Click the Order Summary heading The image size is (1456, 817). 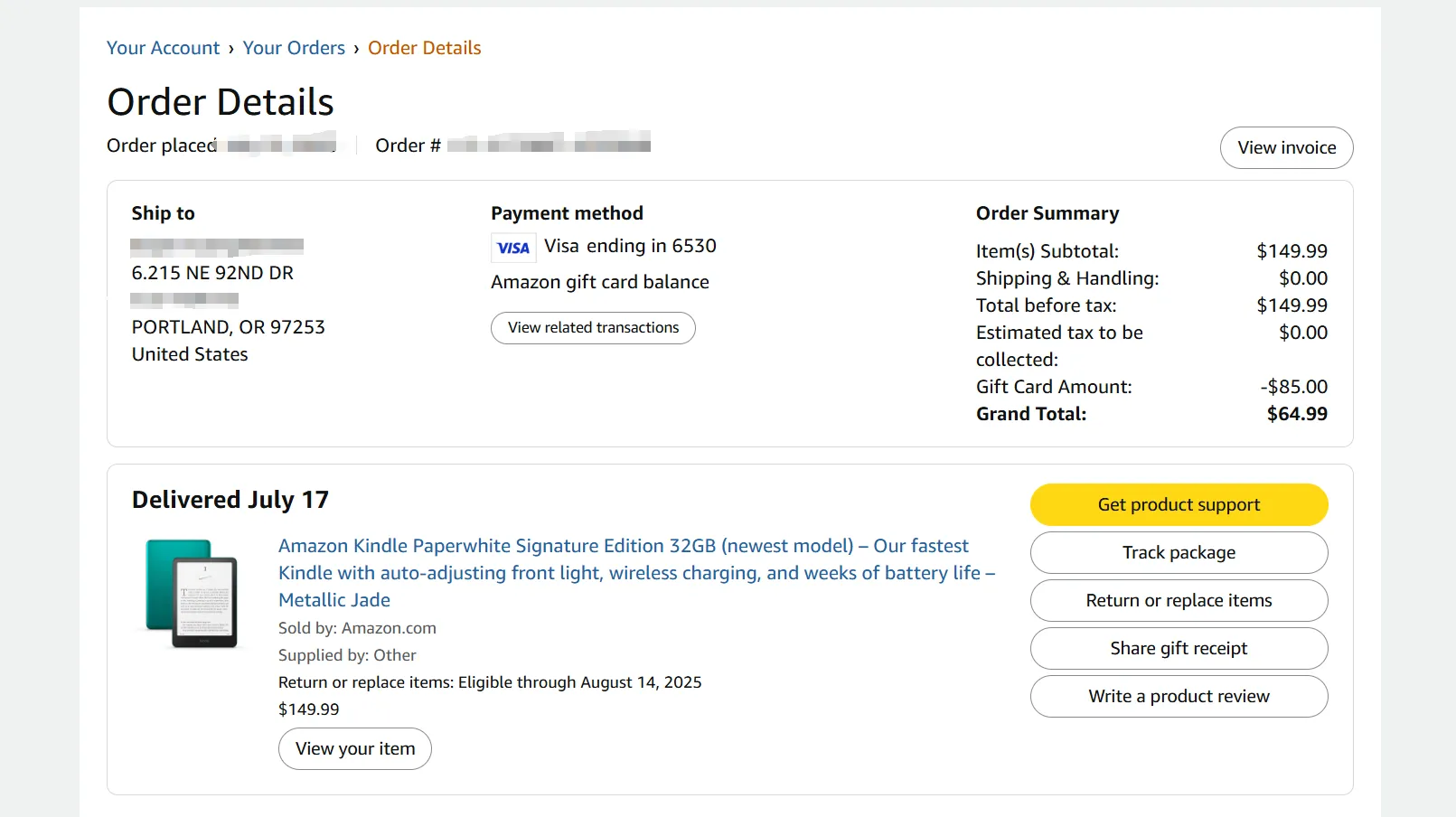point(1047,213)
